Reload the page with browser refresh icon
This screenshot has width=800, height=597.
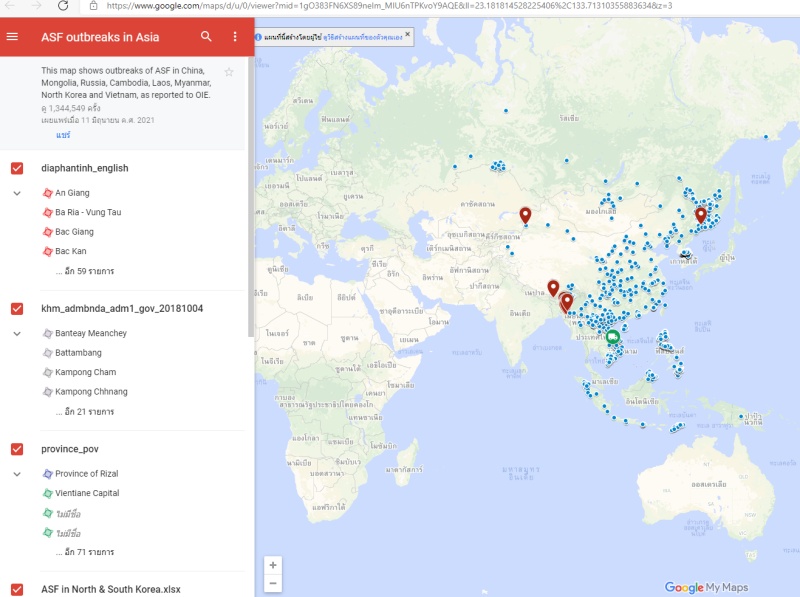(x=63, y=6)
